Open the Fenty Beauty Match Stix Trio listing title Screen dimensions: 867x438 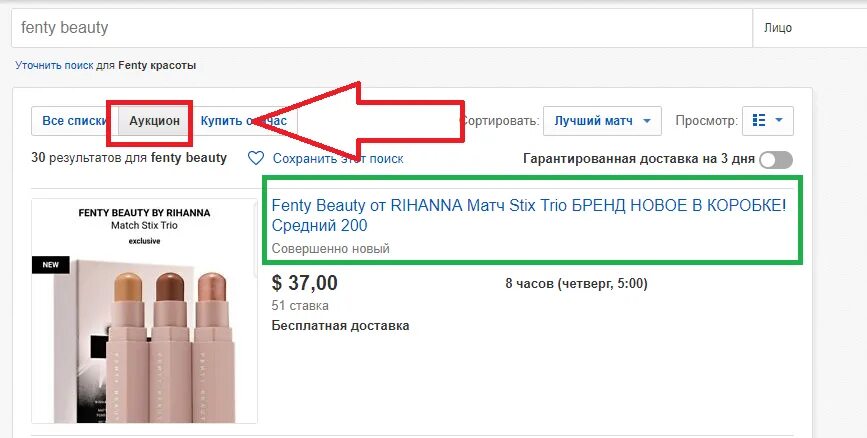[x=528, y=215]
